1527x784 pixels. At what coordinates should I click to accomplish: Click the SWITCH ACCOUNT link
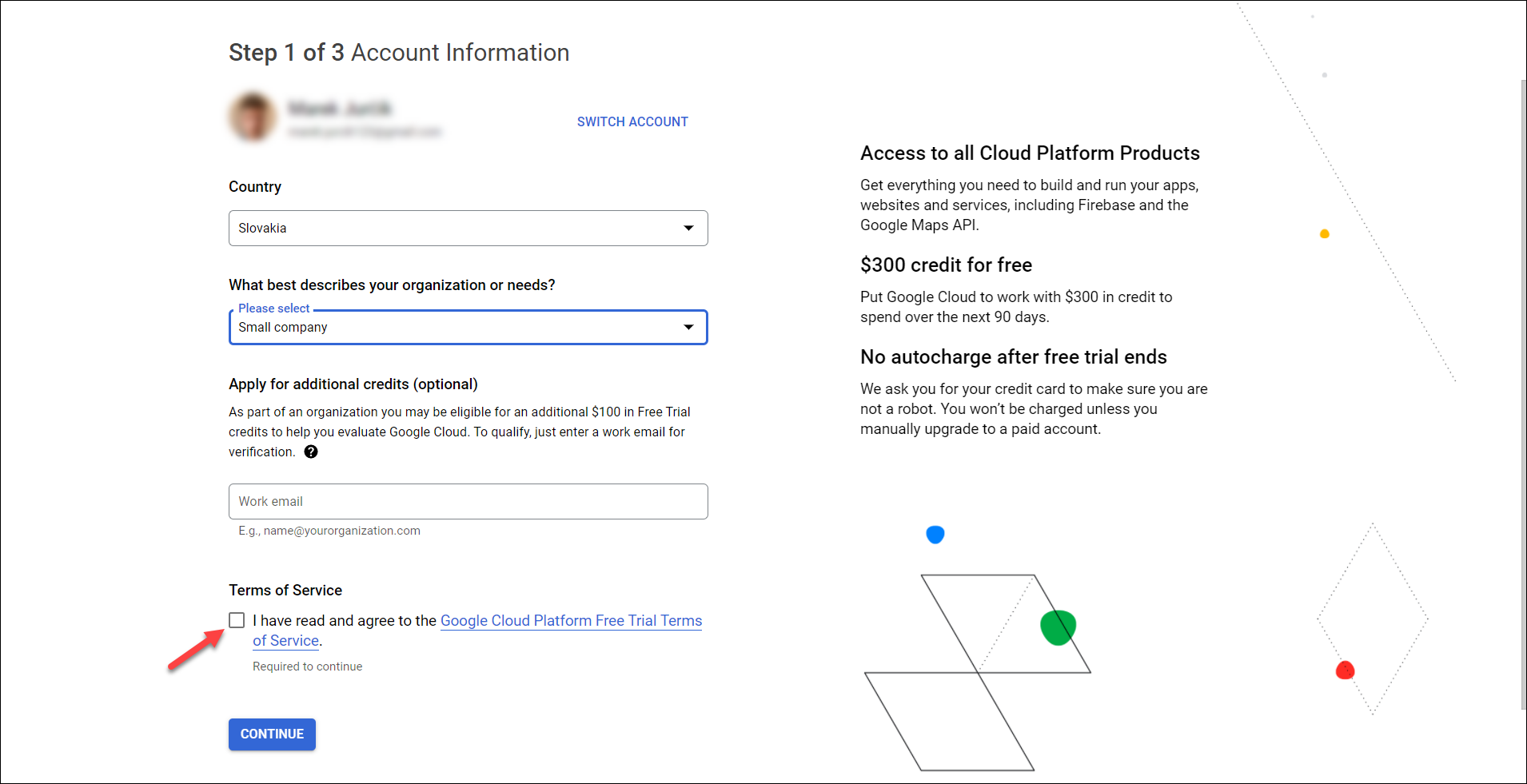point(632,121)
